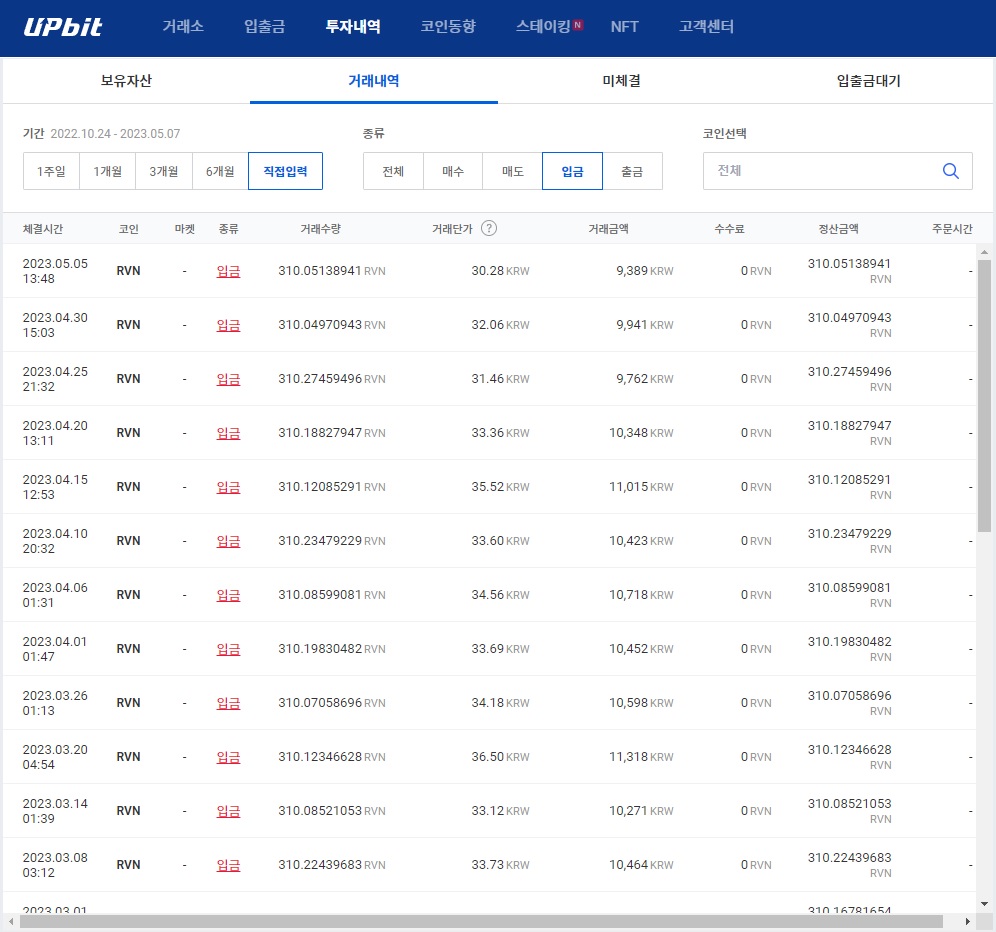Open 입금 link for 2023.04.25 row

[228, 379]
